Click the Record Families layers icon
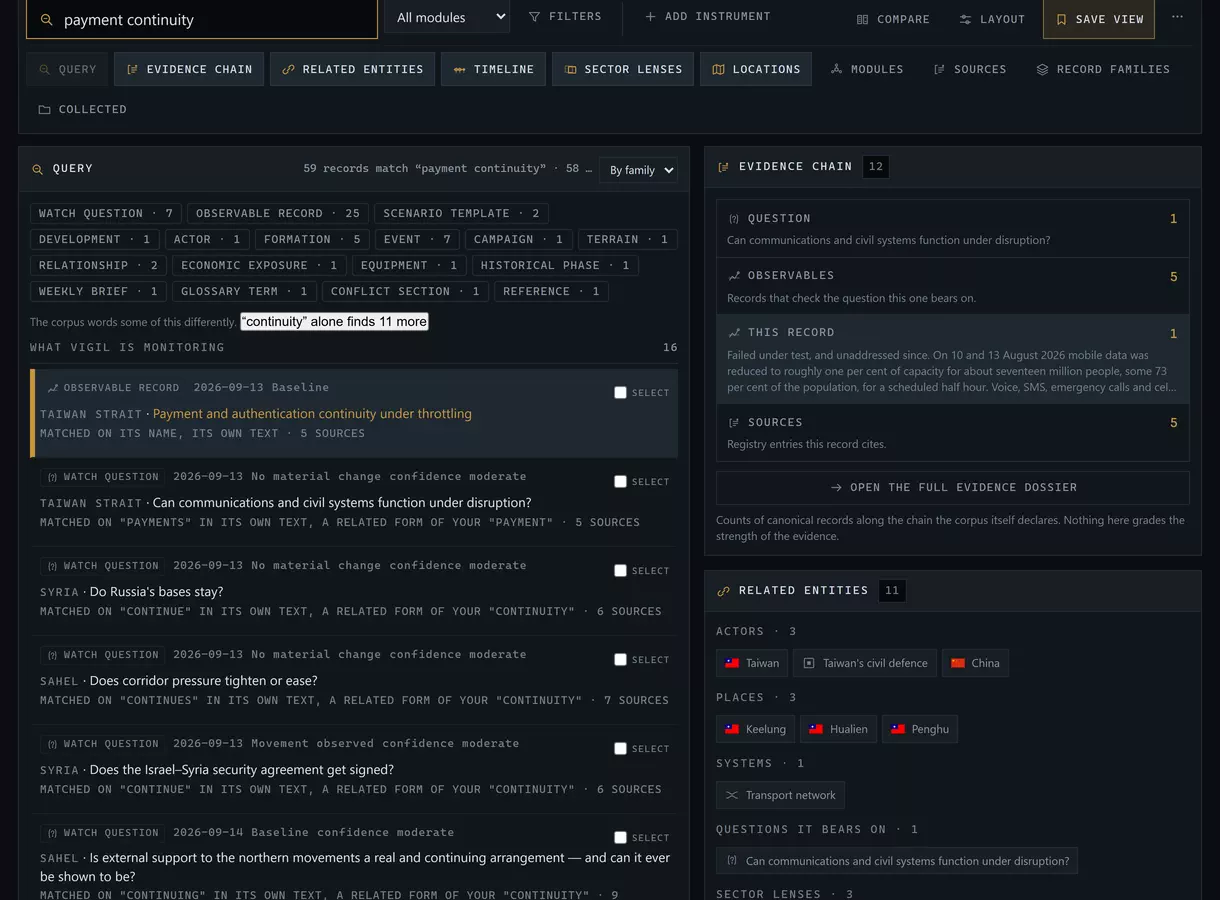 click(1042, 69)
